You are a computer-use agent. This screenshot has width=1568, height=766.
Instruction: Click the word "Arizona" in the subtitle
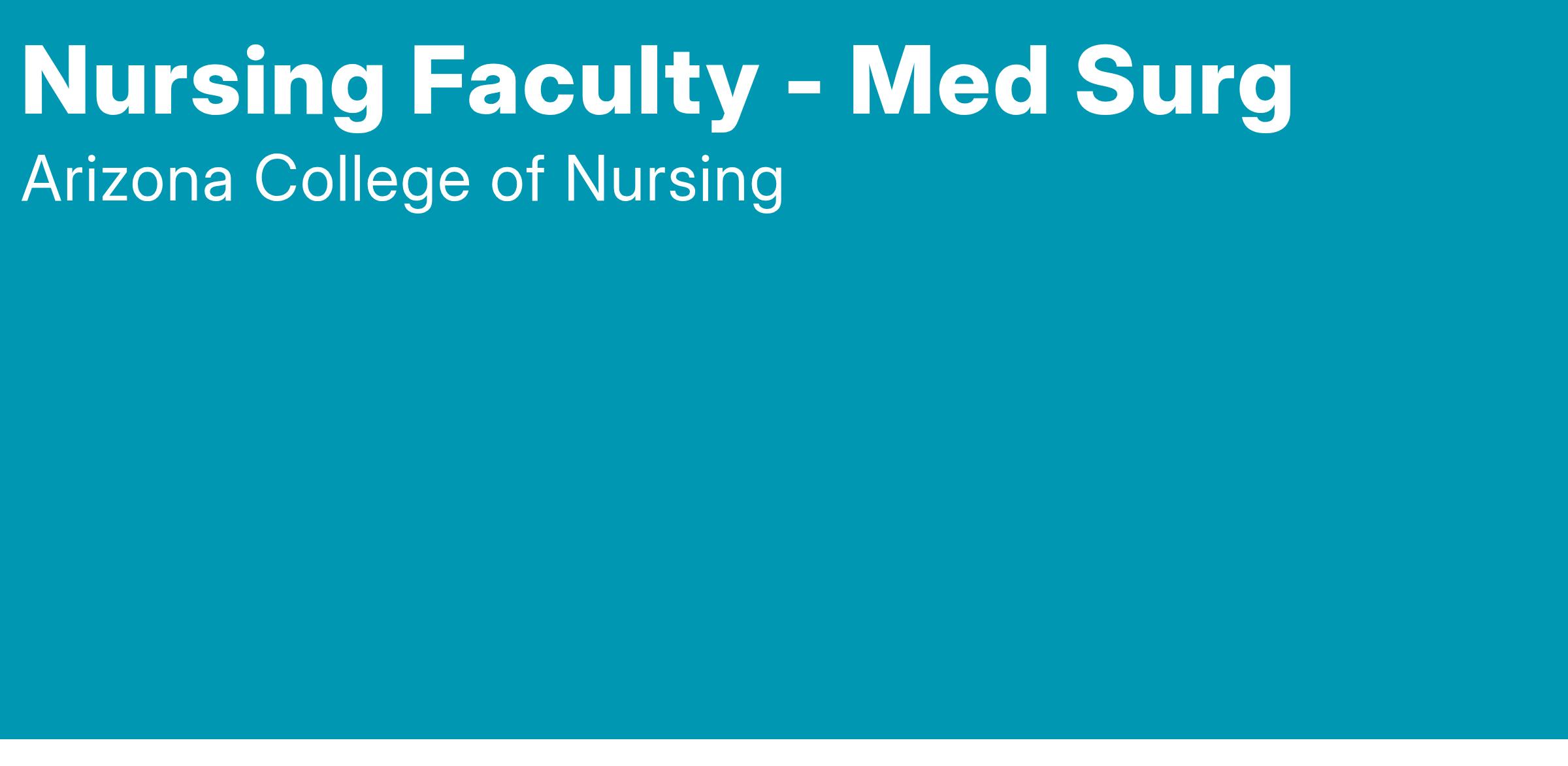(x=127, y=180)
